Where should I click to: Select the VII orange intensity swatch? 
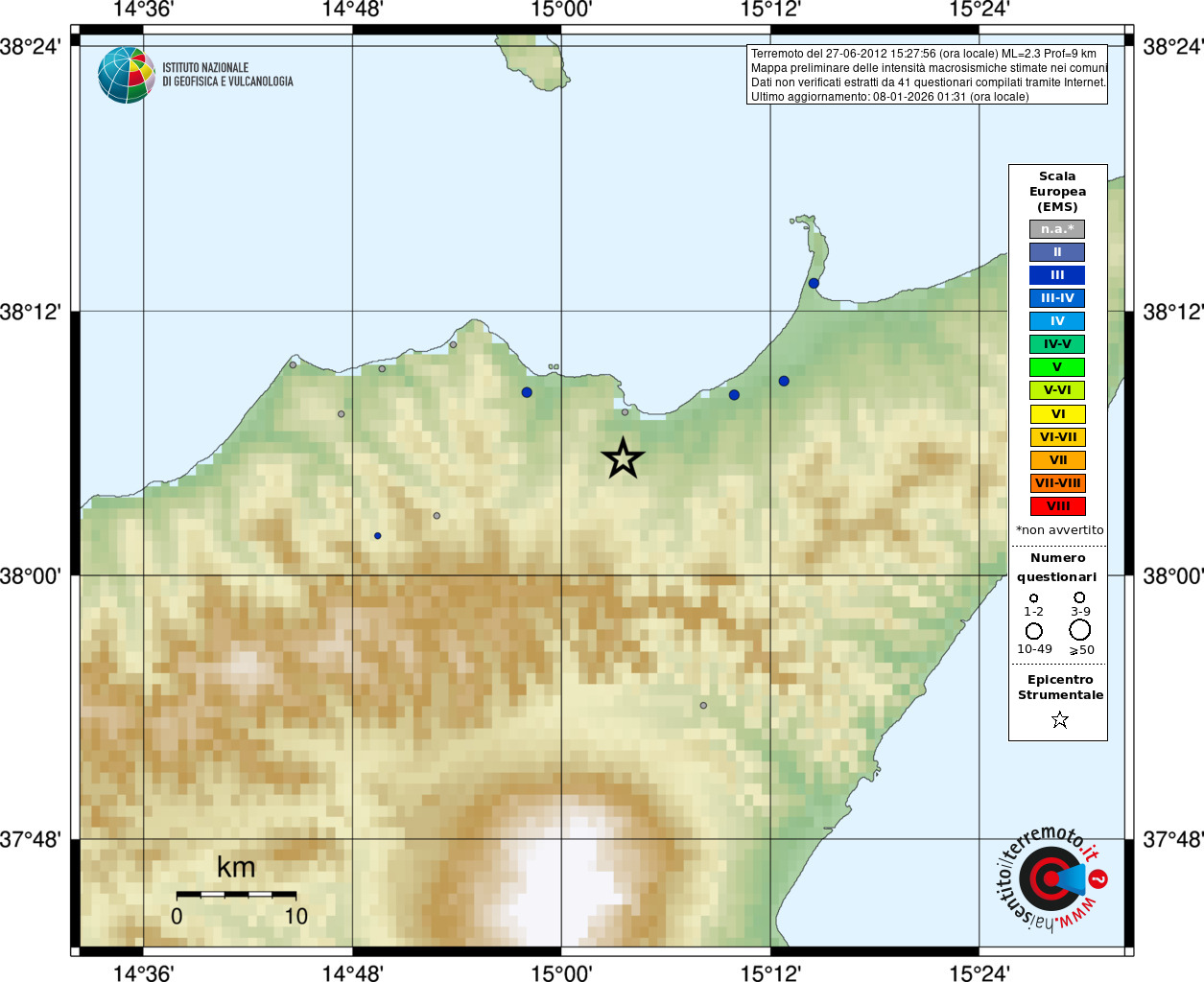click(x=1057, y=460)
